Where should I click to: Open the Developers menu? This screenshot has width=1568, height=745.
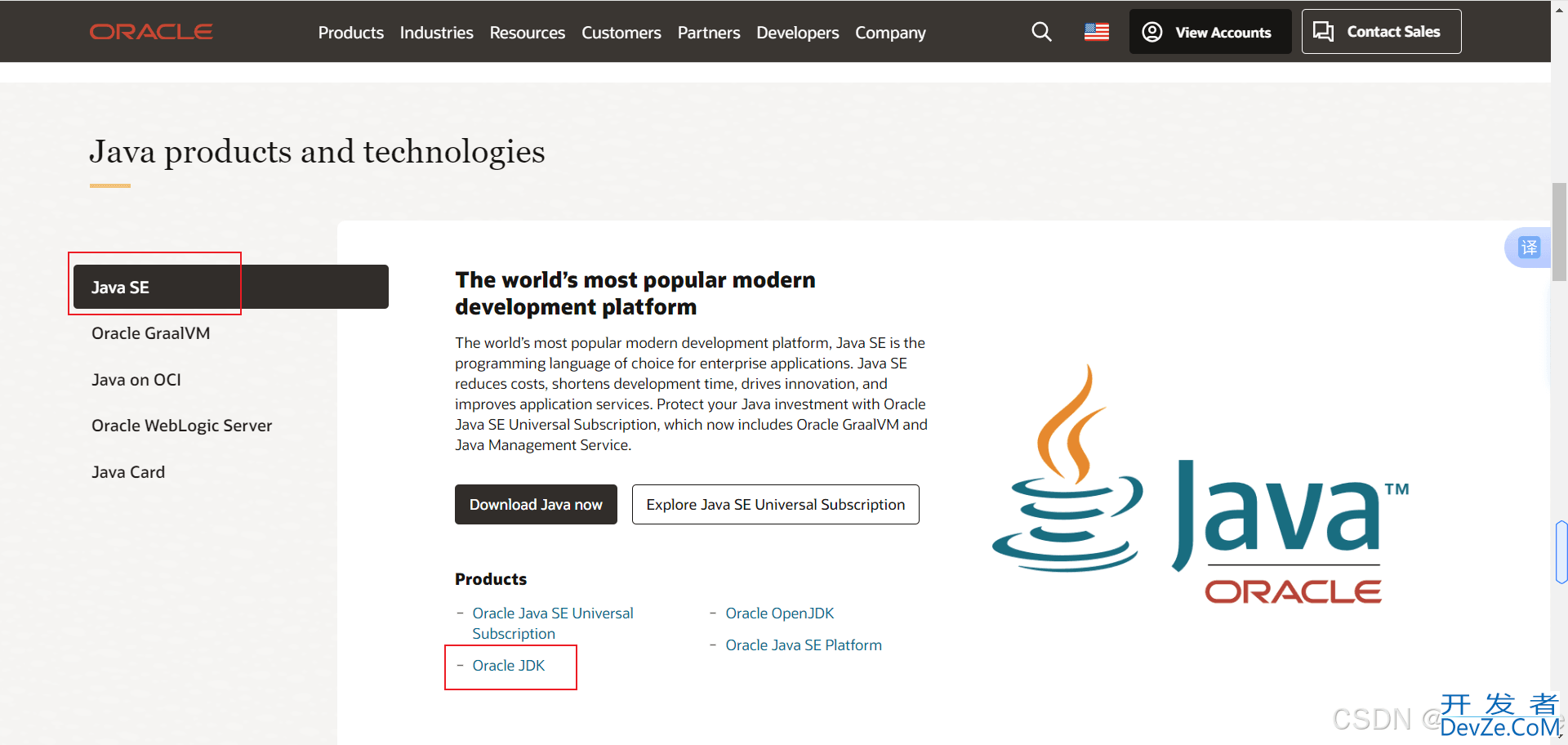pos(797,33)
